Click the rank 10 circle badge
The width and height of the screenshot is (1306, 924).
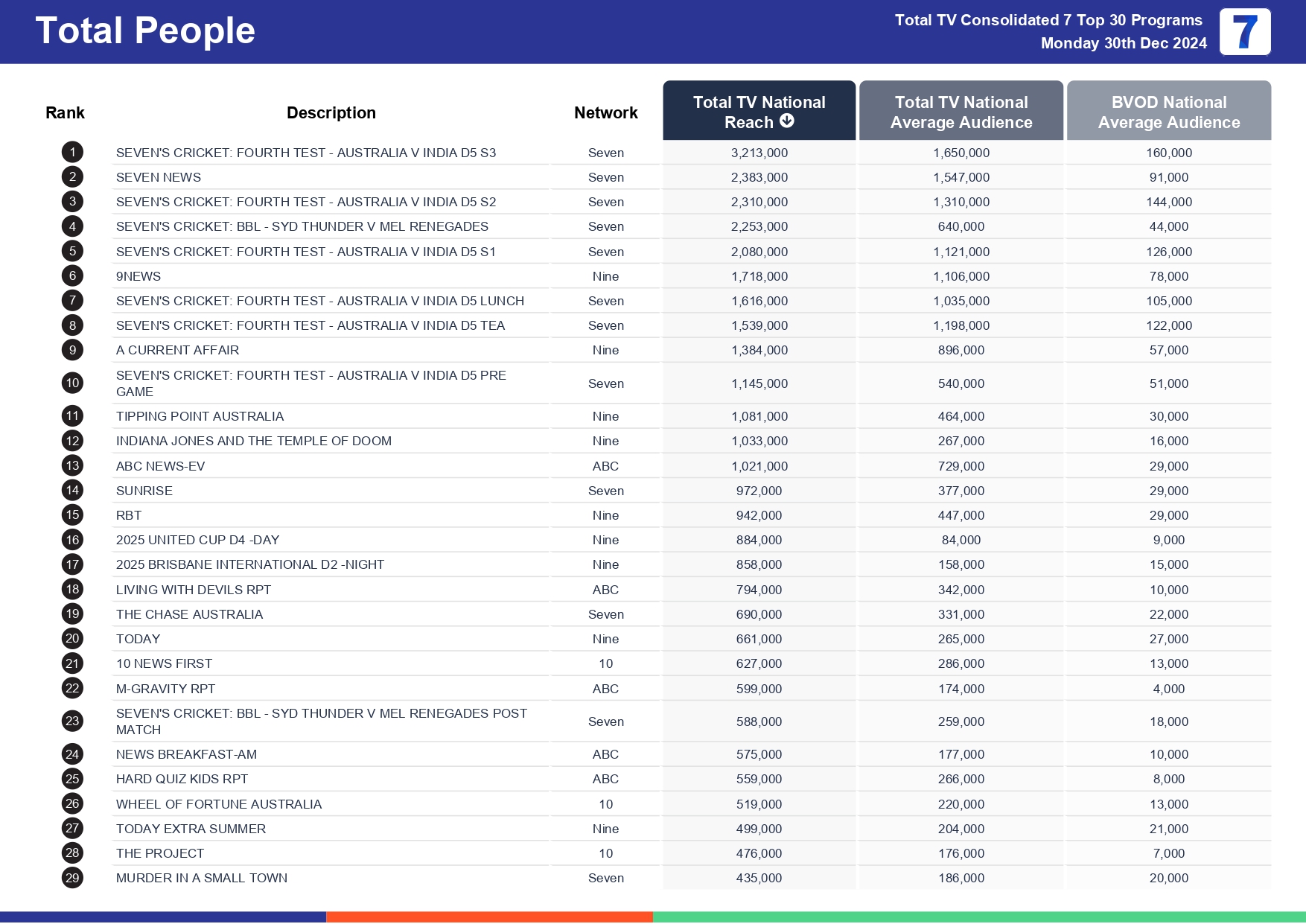click(72, 383)
